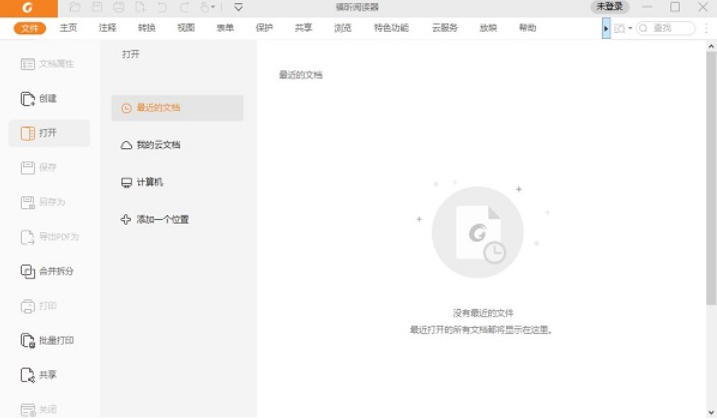
Task: Click the 福昕阅读器 window title
Action: point(357,7)
